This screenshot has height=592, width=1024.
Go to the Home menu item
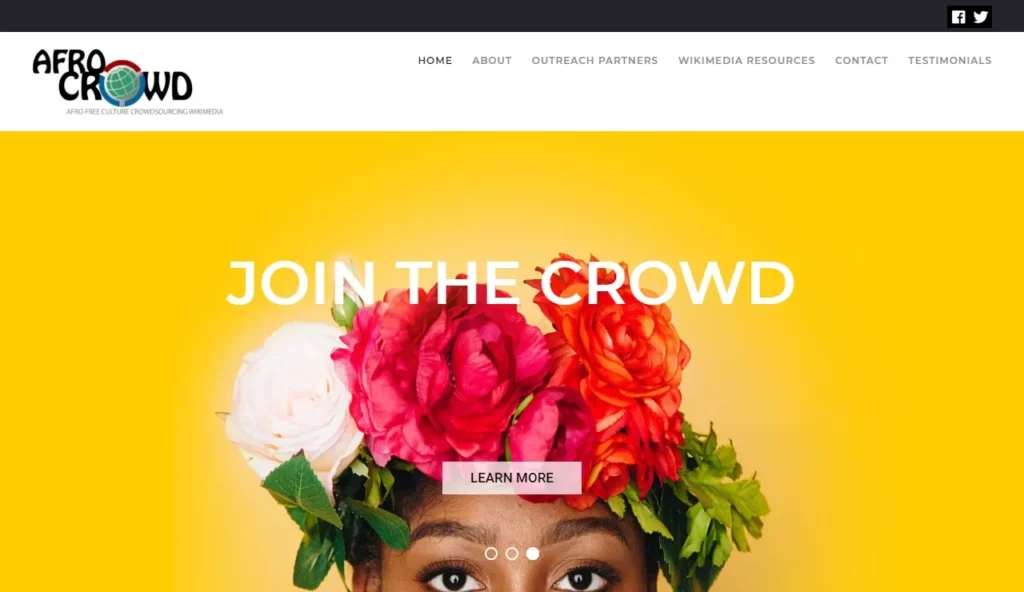pyautogui.click(x=435, y=60)
